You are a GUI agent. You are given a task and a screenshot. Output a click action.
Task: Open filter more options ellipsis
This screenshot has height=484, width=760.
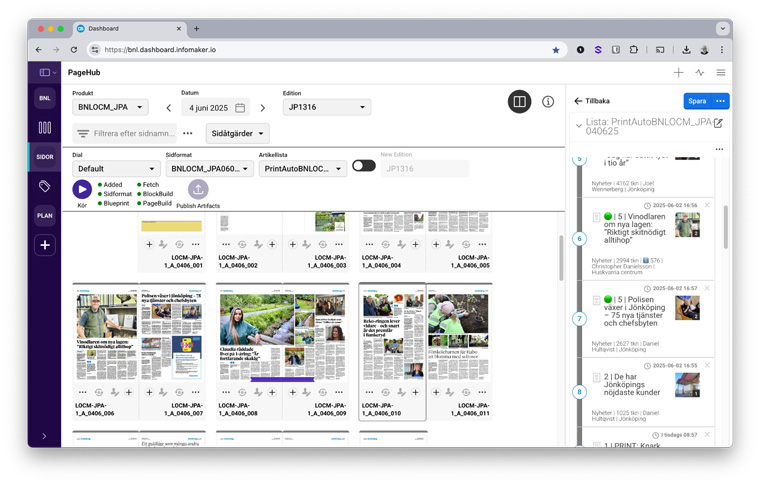click(x=188, y=133)
